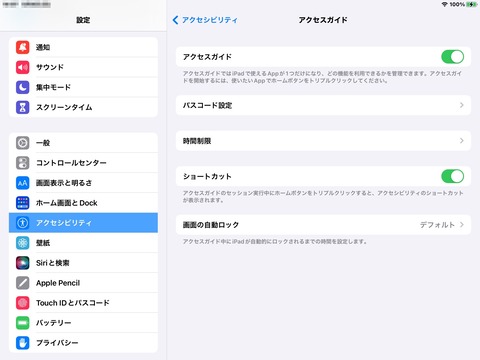Open パスコード設定 via its chevron
480x360 pixels.
462,105
